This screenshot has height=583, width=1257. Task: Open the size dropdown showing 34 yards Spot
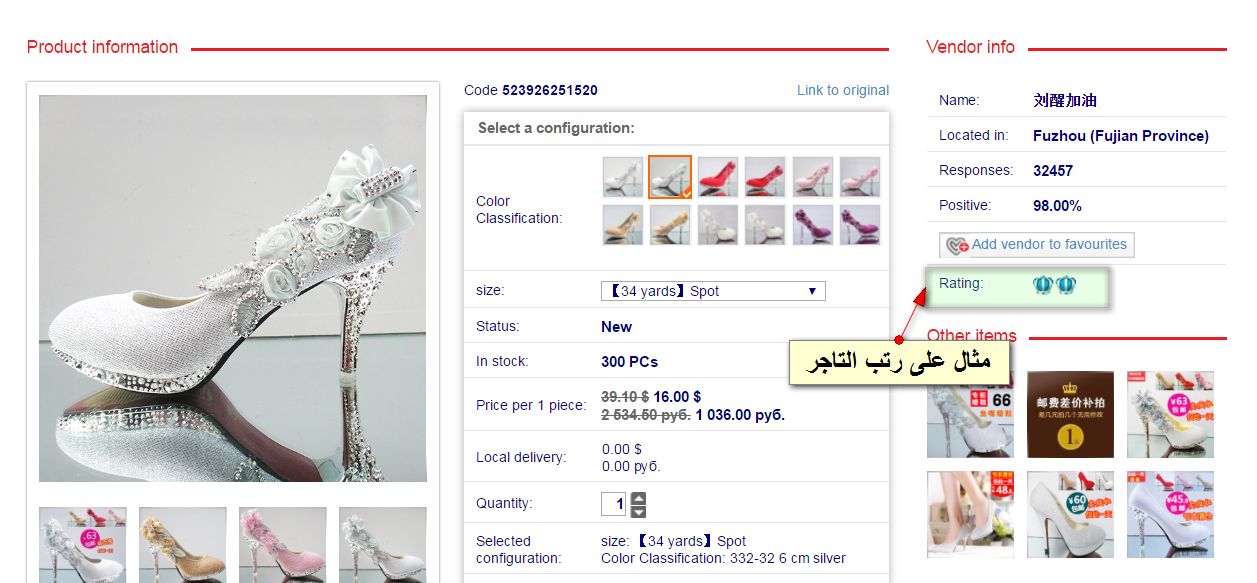tap(713, 291)
